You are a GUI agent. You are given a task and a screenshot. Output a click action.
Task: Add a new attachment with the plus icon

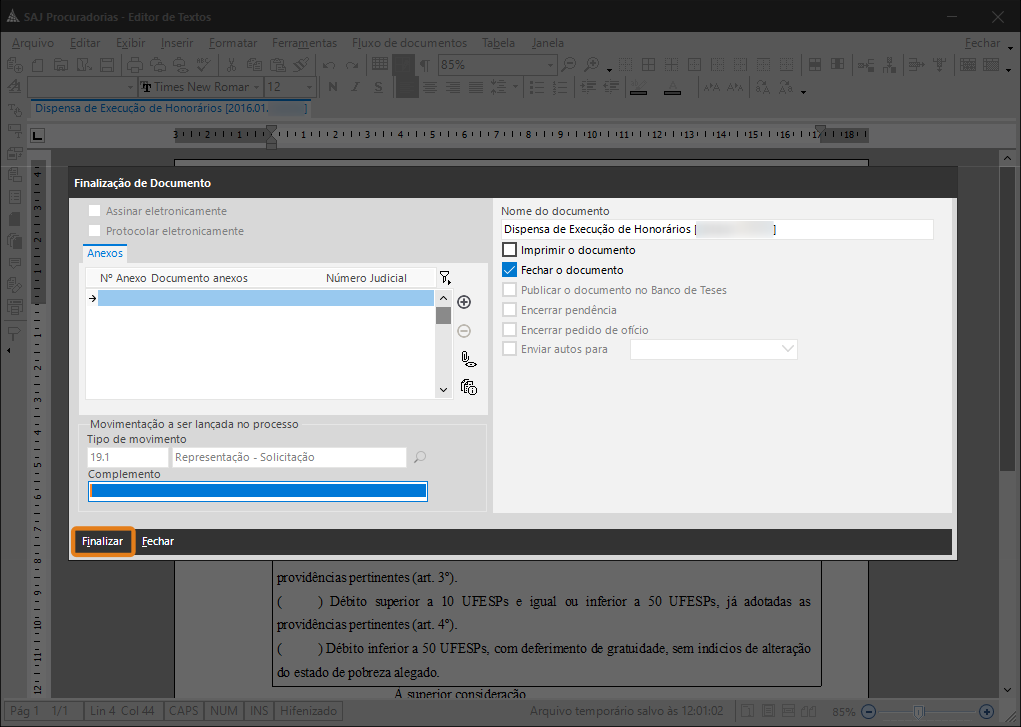[x=464, y=302]
